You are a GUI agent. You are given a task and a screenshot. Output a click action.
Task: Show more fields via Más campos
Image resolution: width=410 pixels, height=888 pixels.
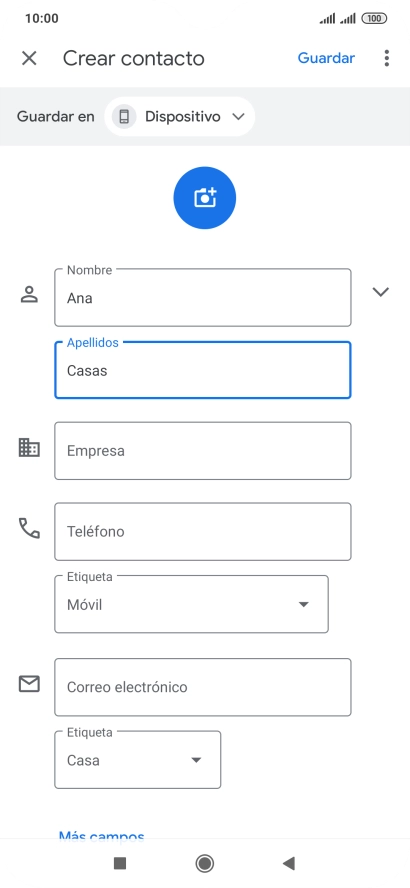point(101,835)
